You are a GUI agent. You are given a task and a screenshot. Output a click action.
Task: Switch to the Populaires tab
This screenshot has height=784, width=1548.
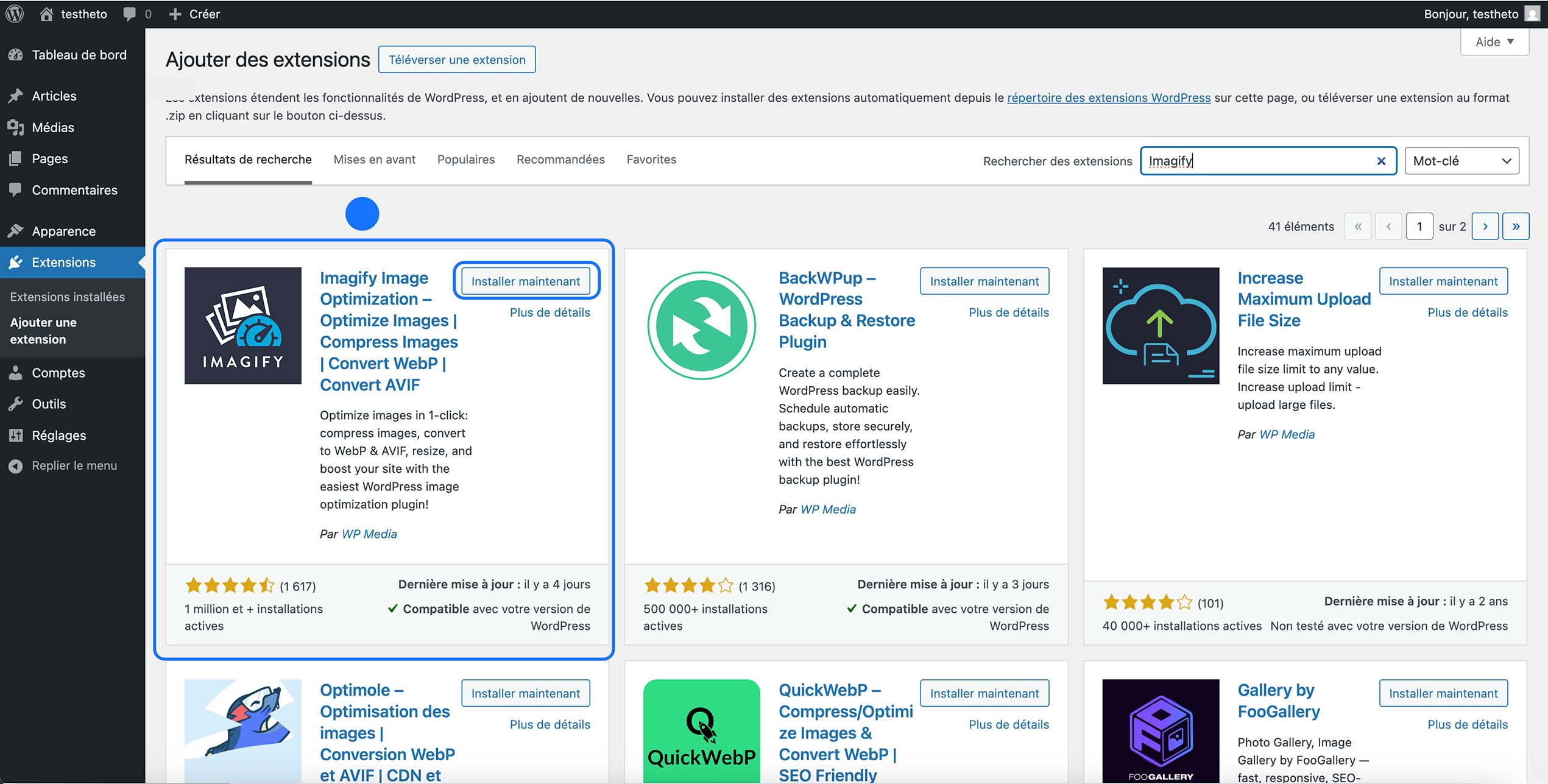tap(466, 159)
